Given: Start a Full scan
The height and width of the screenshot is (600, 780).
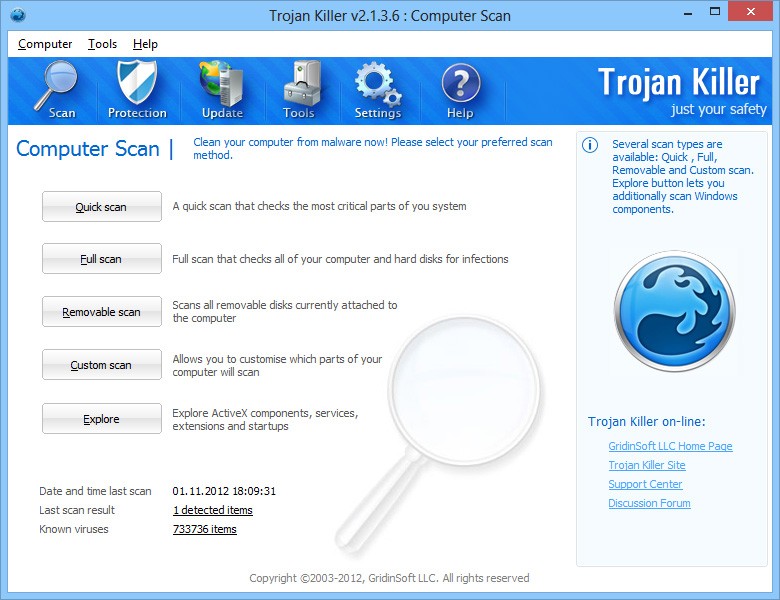Looking at the screenshot, I should (x=101, y=259).
